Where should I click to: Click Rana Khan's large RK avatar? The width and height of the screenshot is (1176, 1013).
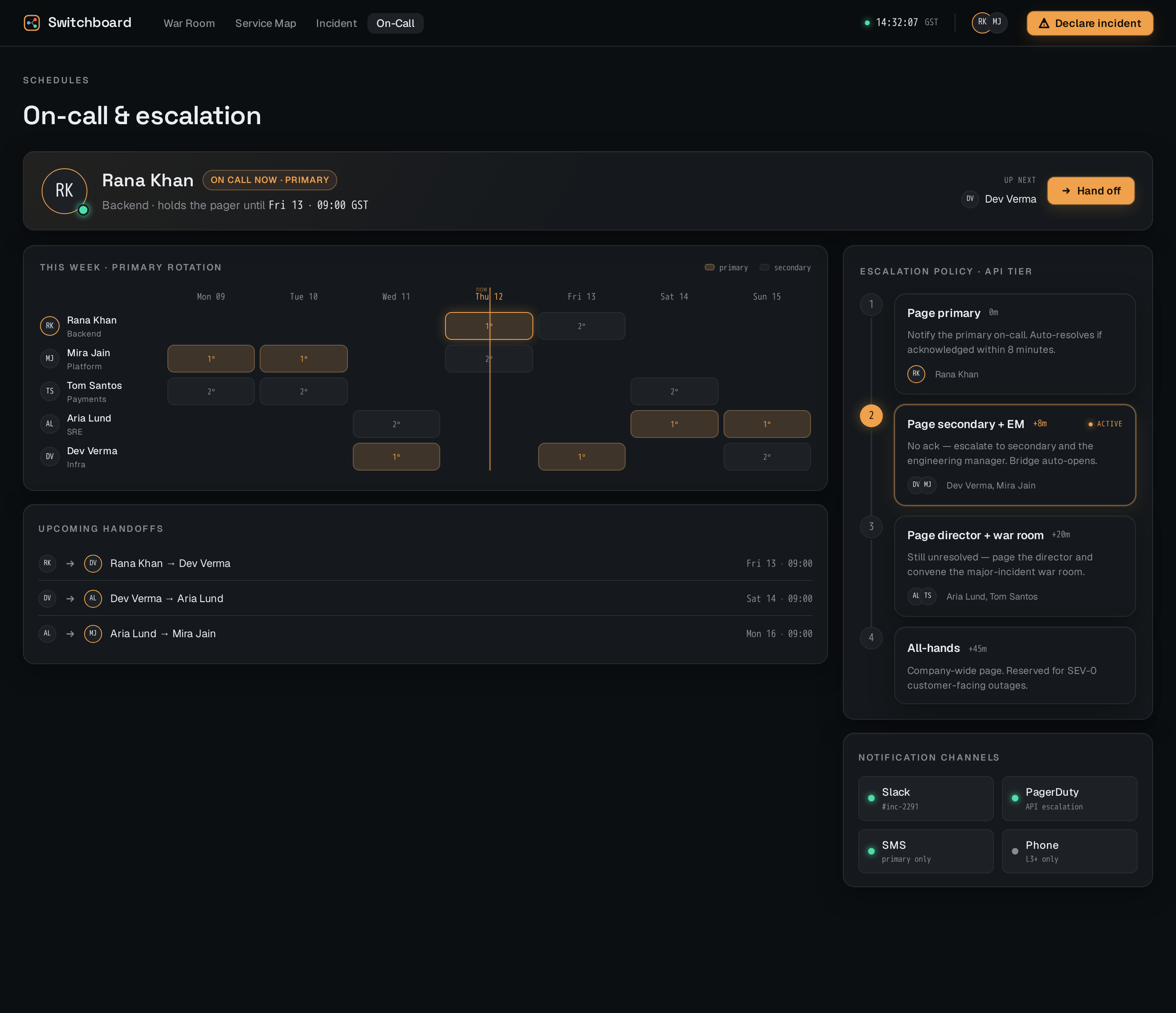click(65, 191)
